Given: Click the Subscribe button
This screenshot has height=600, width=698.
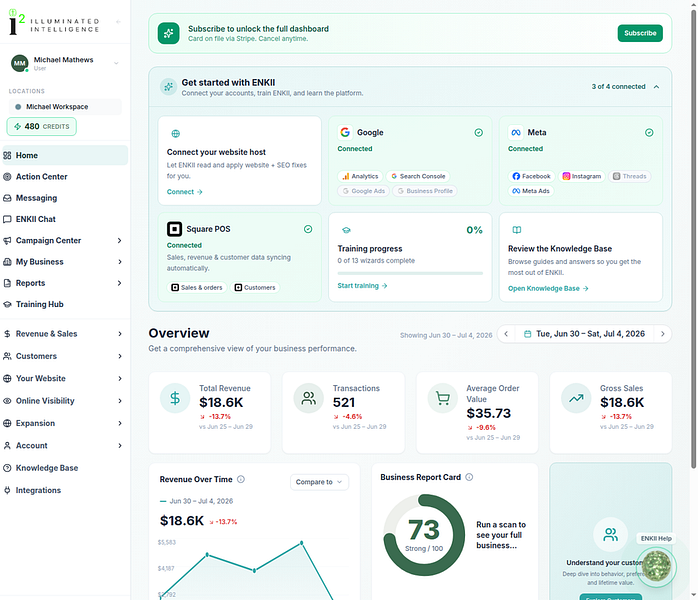Looking at the screenshot, I should tap(640, 33).
